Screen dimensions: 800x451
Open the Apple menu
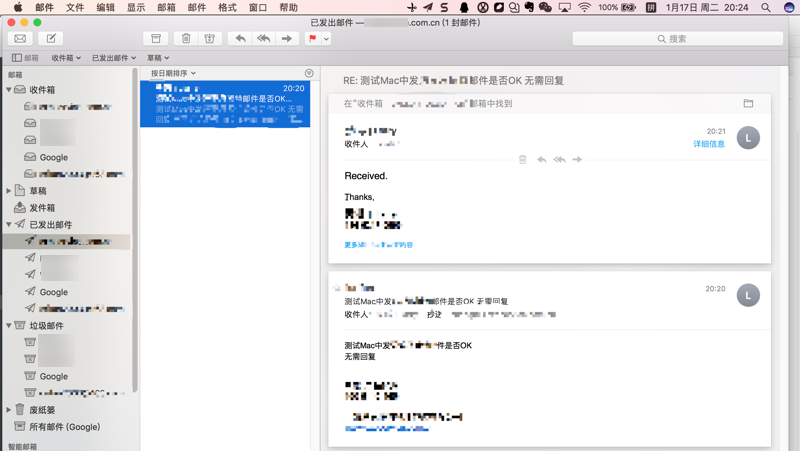click(x=18, y=7)
